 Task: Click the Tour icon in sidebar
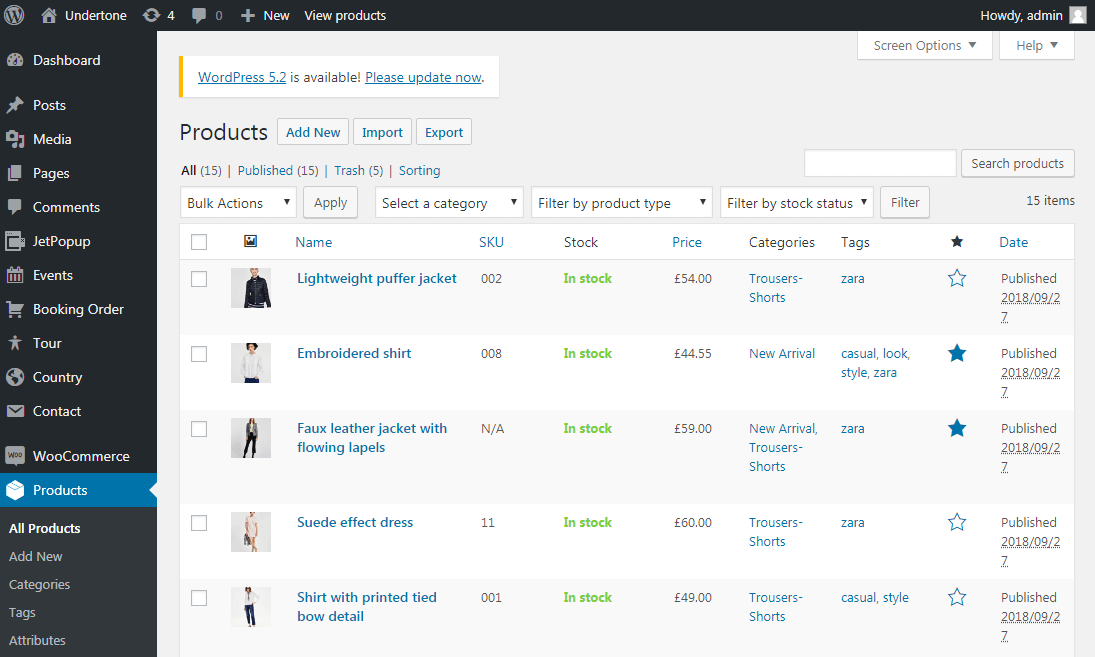click(15, 344)
